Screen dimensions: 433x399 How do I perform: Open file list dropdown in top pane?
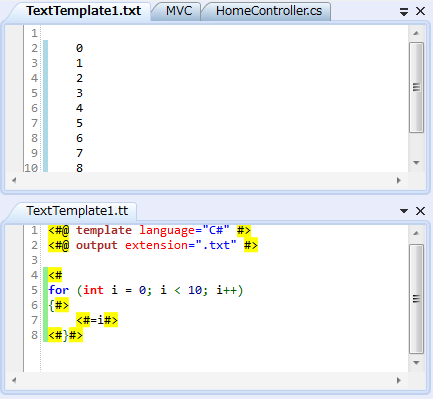404,12
